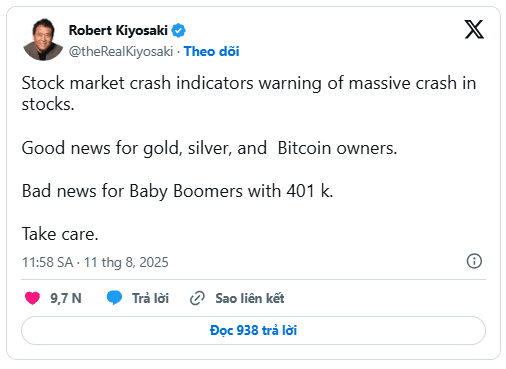
Task: Open the info icon beside the timestamp
Action: click(x=474, y=261)
